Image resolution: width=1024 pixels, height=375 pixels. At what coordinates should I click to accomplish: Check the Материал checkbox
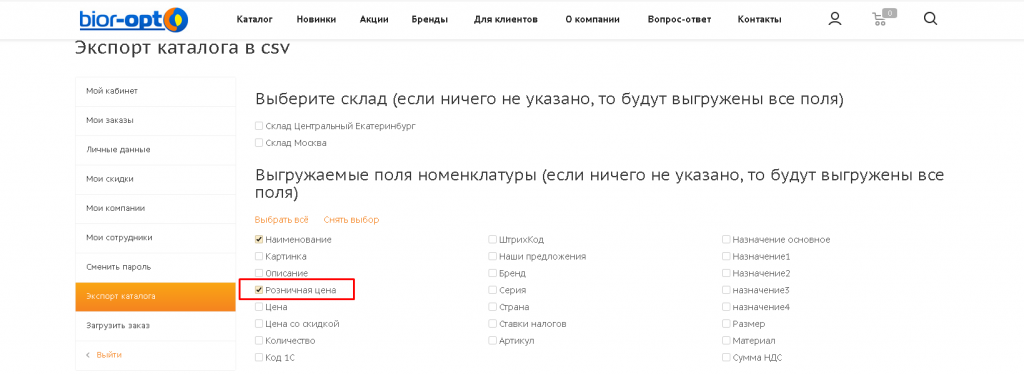point(726,341)
